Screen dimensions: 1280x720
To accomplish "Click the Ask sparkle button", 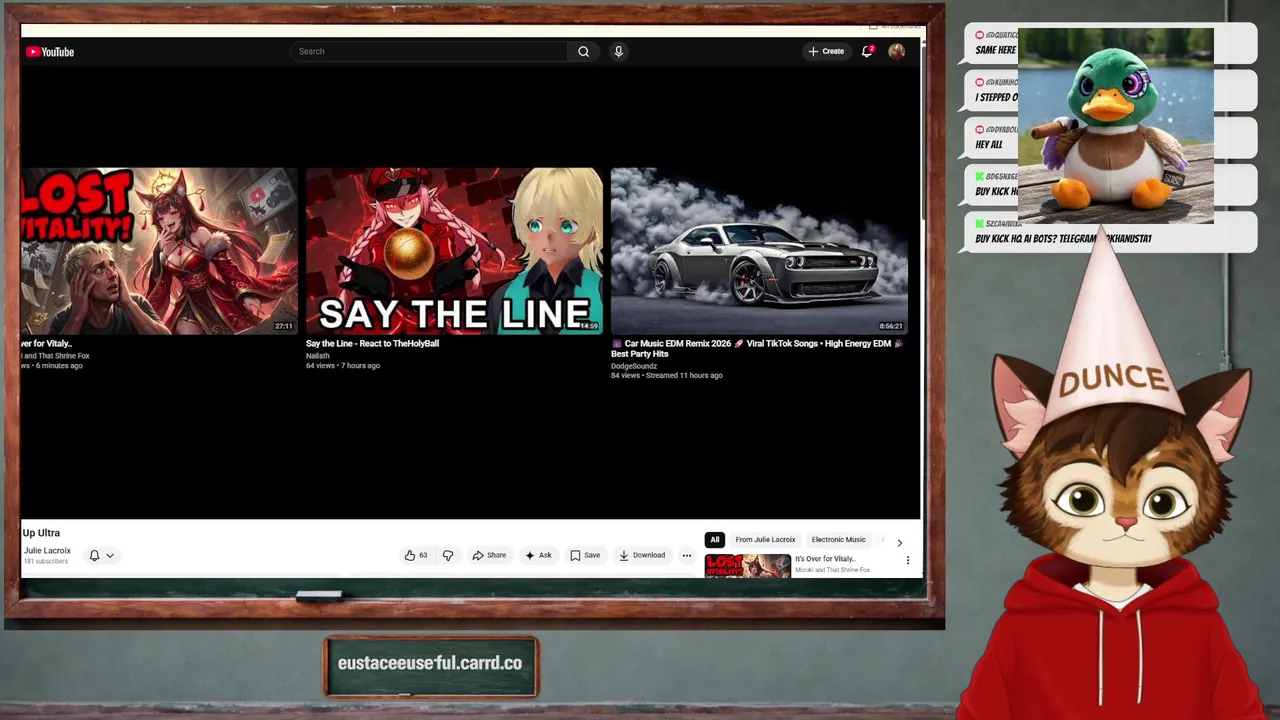I will 538,555.
